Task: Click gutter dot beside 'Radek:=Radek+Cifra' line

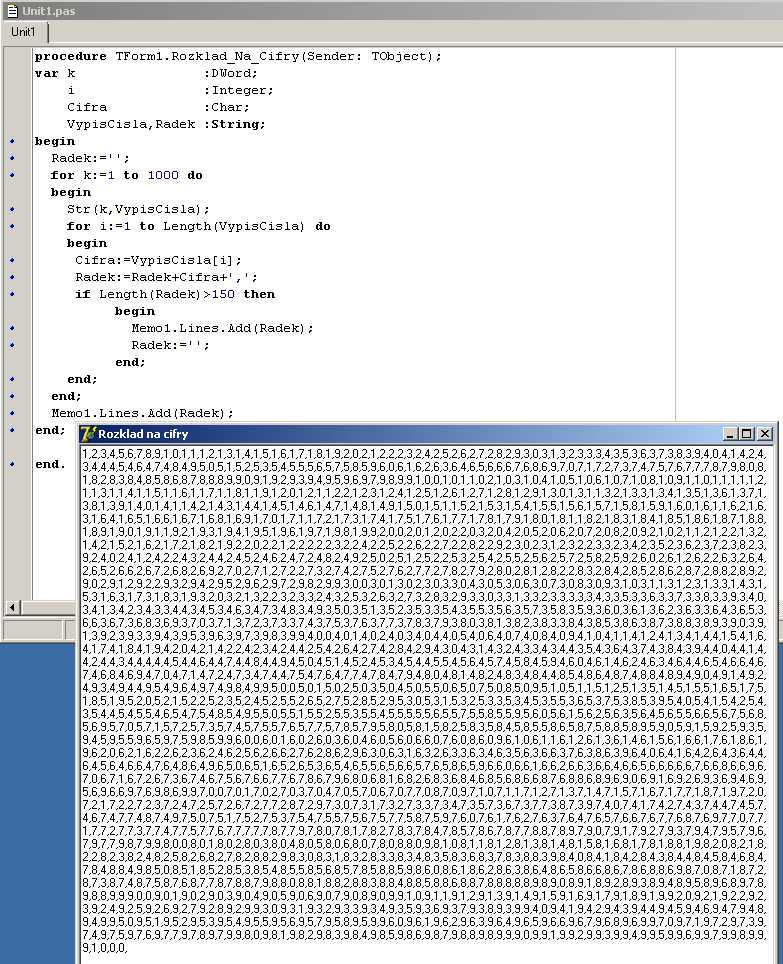Action: pos(12,277)
